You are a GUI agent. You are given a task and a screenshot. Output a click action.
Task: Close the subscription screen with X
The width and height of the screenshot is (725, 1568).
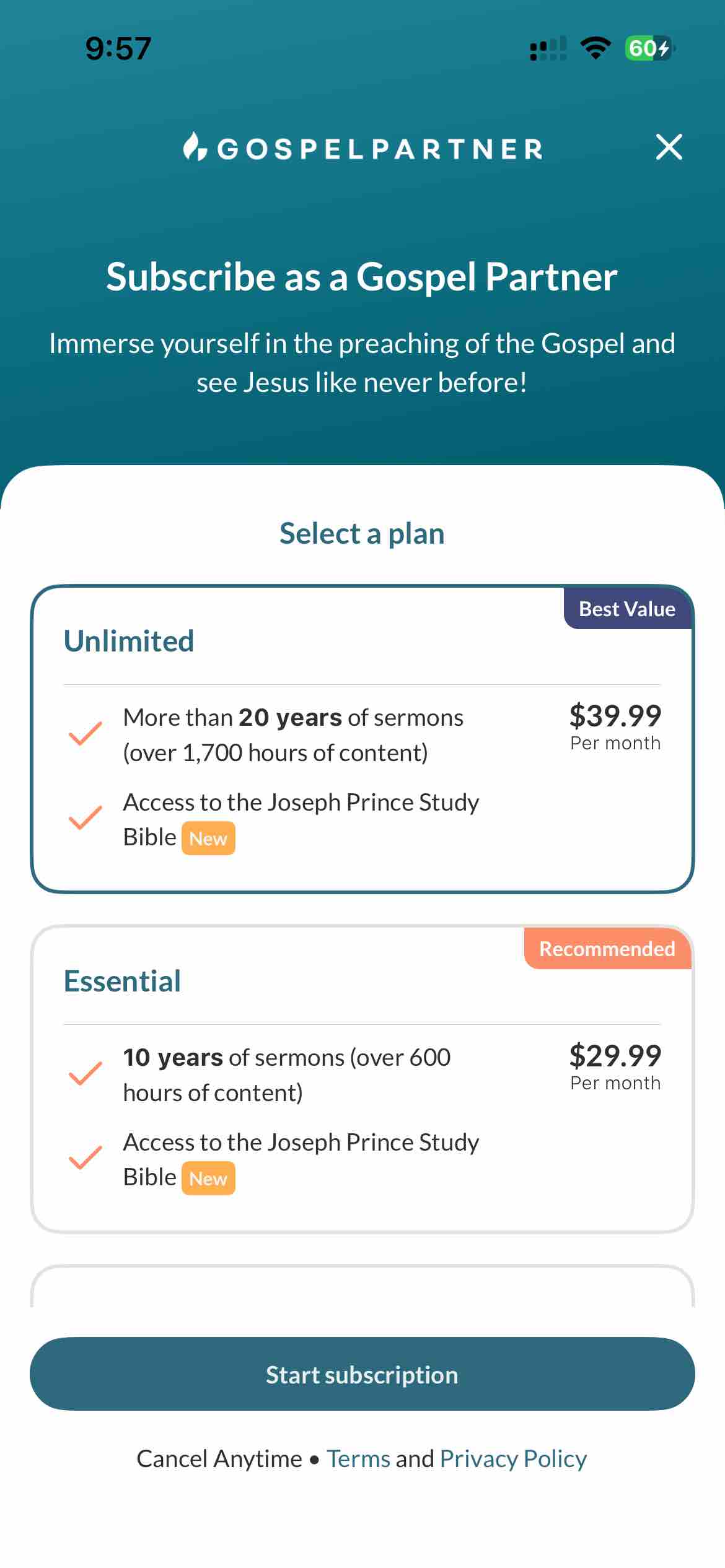click(669, 147)
